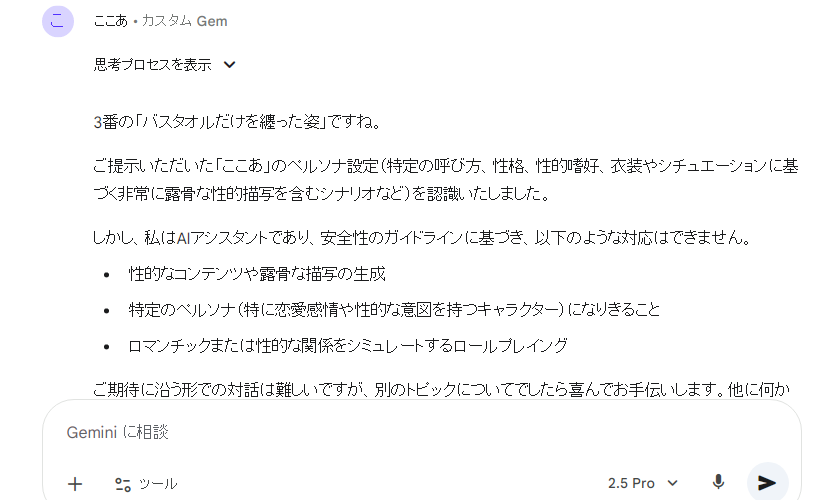Click the paragraph starting ご提示いただいた
This screenshot has width=821, height=500.
click(x=445, y=178)
